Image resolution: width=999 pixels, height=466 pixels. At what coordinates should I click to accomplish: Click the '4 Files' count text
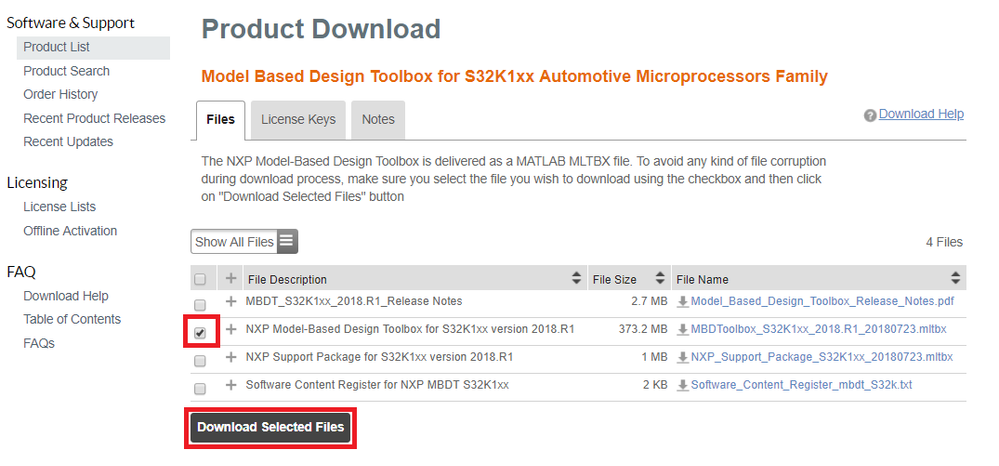(944, 242)
